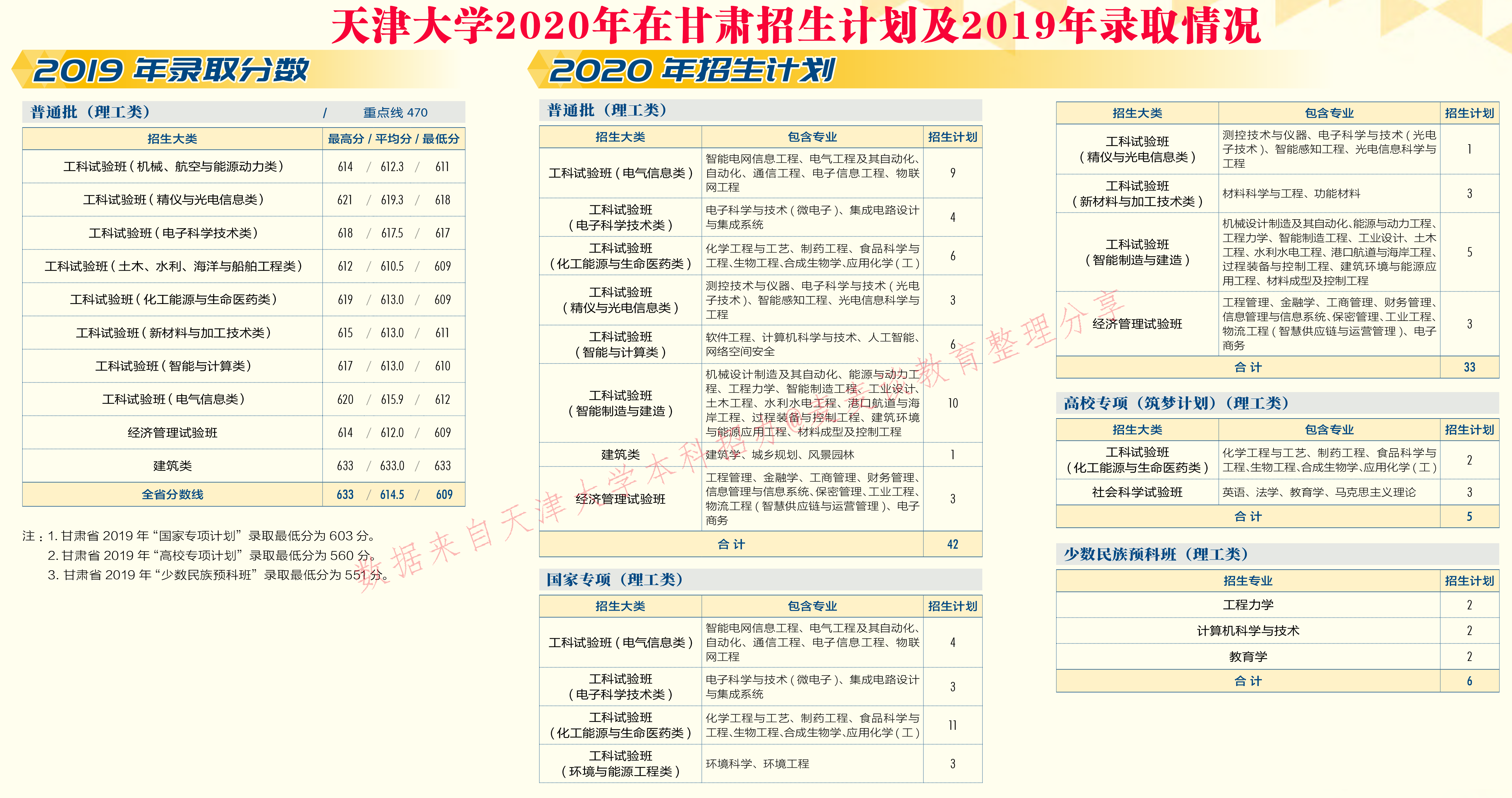Select 工科试验班（机械、航空与能源动力类）row
1512x798 pixels.
173,166
